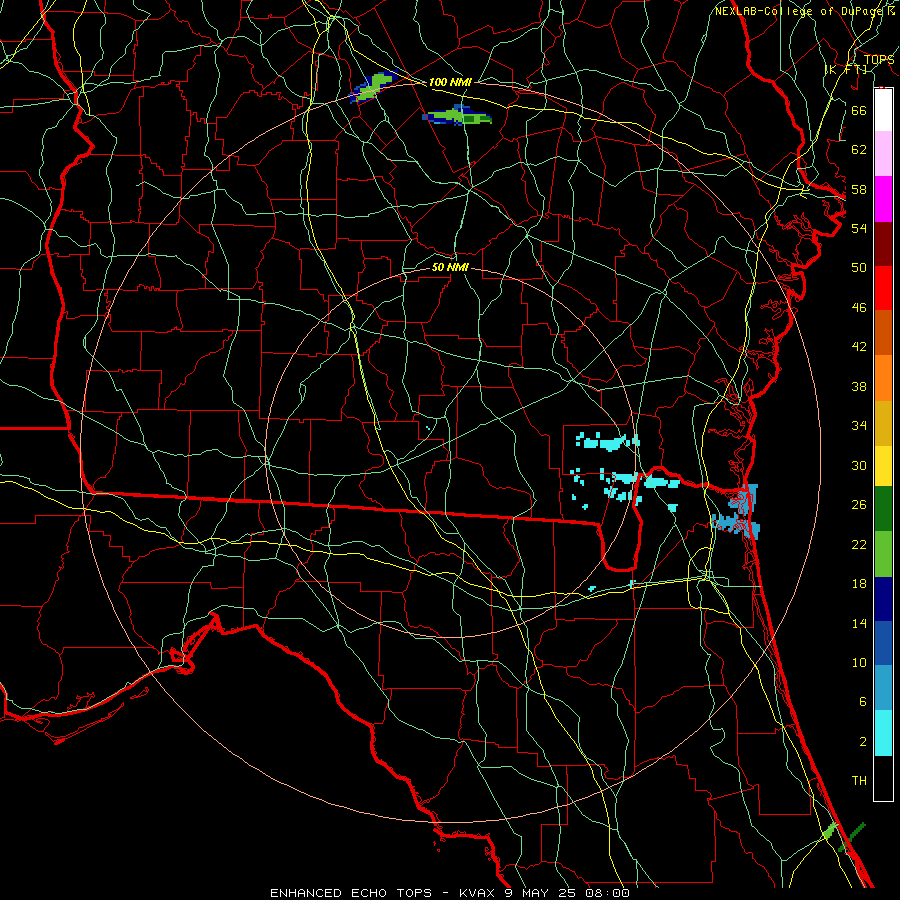Click the medium blue legend swatch
The height and width of the screenshot is (900, 900).
(x=883, y=643)
